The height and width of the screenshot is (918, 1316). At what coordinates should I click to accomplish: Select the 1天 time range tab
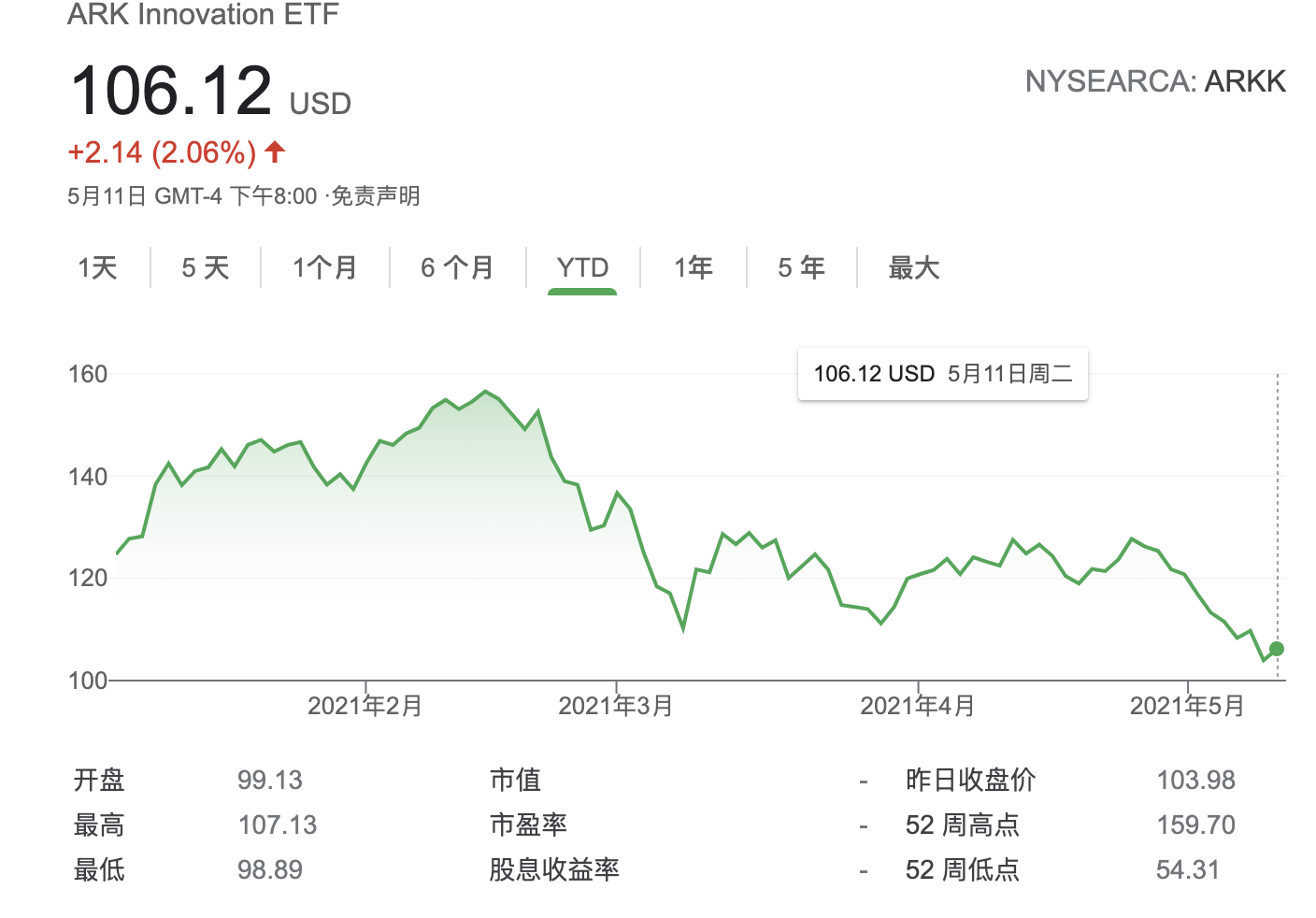tap(97, 268)
